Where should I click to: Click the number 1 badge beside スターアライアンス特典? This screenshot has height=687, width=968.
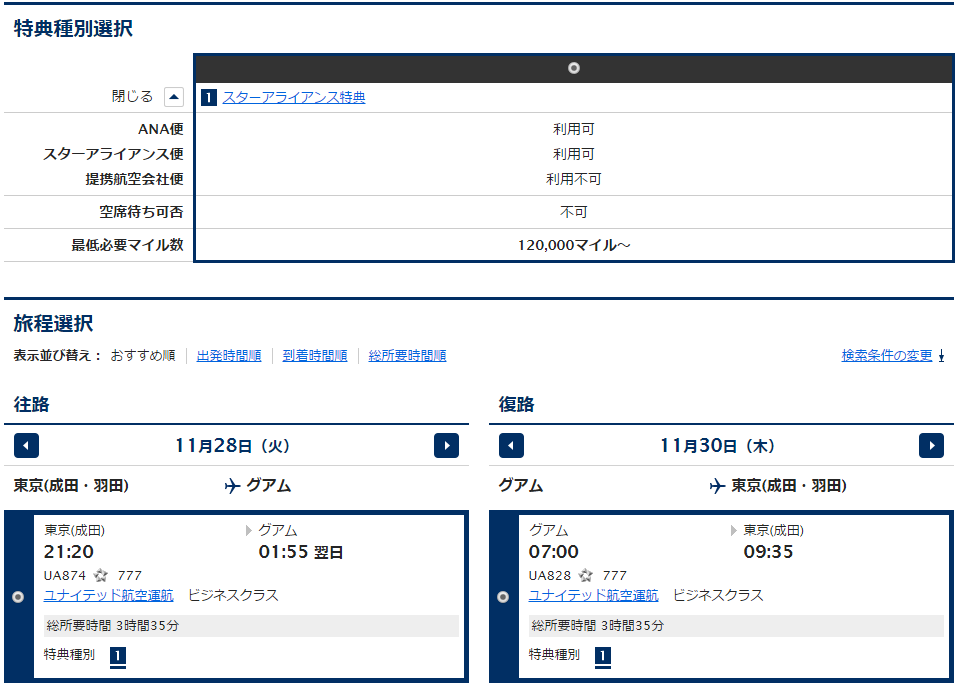pos(209,98)
